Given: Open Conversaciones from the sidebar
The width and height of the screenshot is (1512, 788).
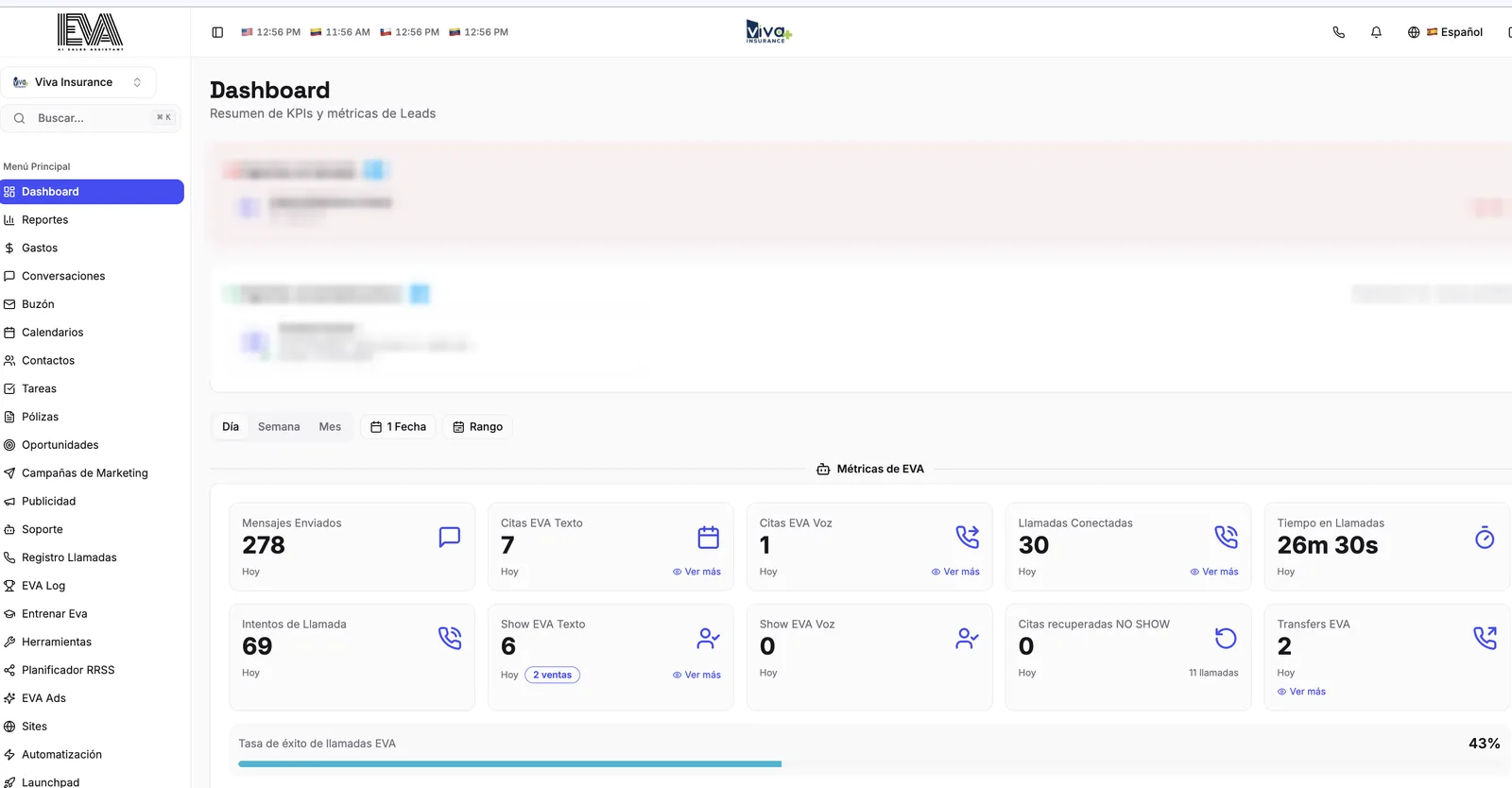Looking at the screenshot, I should click(x=92, y=276).
